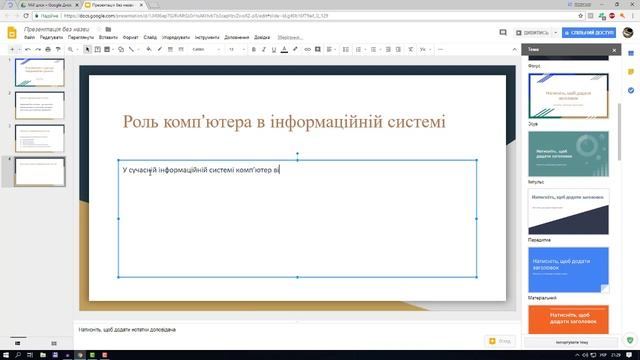This screenshot has height=360, width=640.
Task: Decrease the text indent
Action: tap(388, 49)
